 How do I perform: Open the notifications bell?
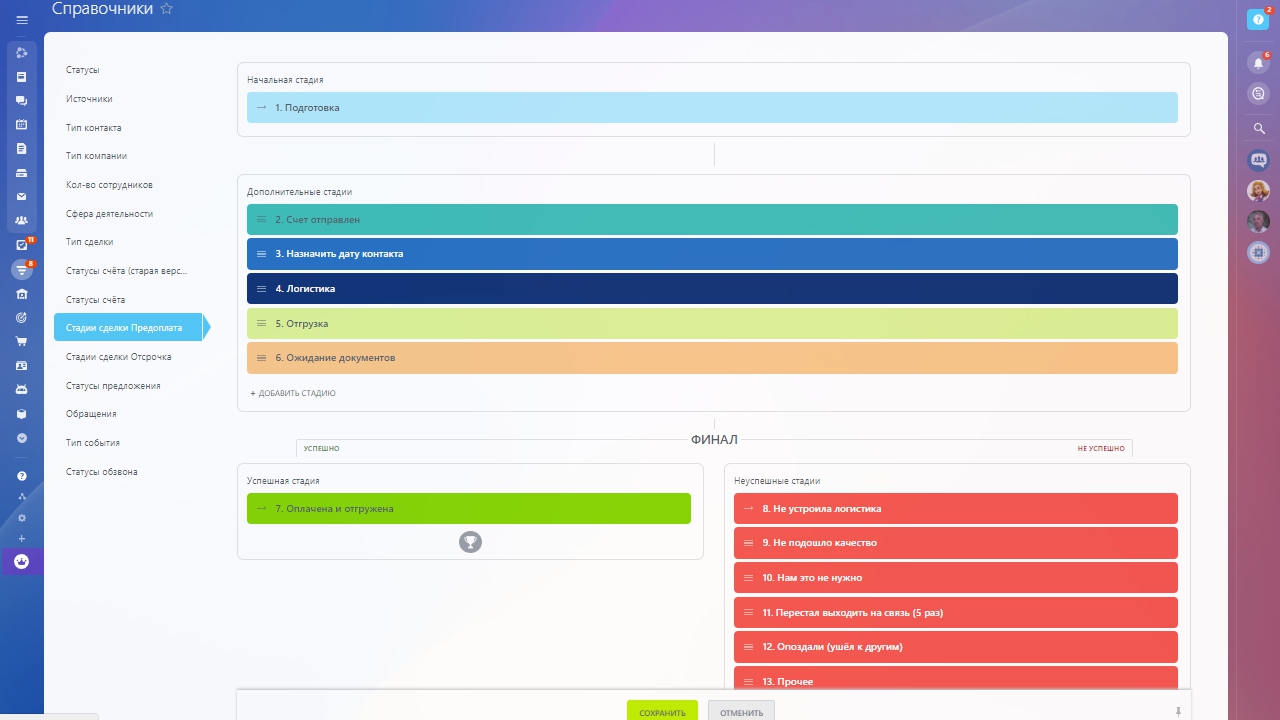[1258, 63]
